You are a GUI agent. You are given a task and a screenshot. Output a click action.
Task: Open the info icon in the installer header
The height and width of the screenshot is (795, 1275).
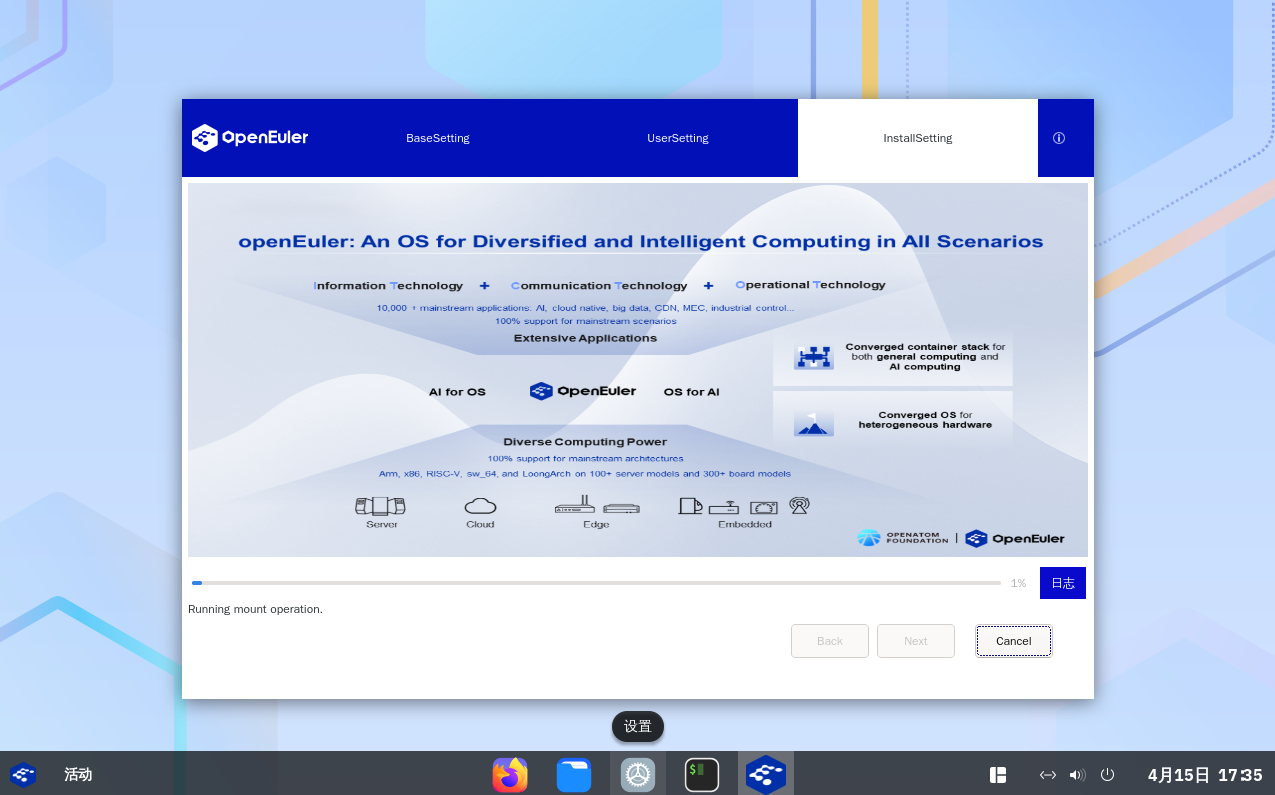pyautogui.click(x=1059, y=138)
